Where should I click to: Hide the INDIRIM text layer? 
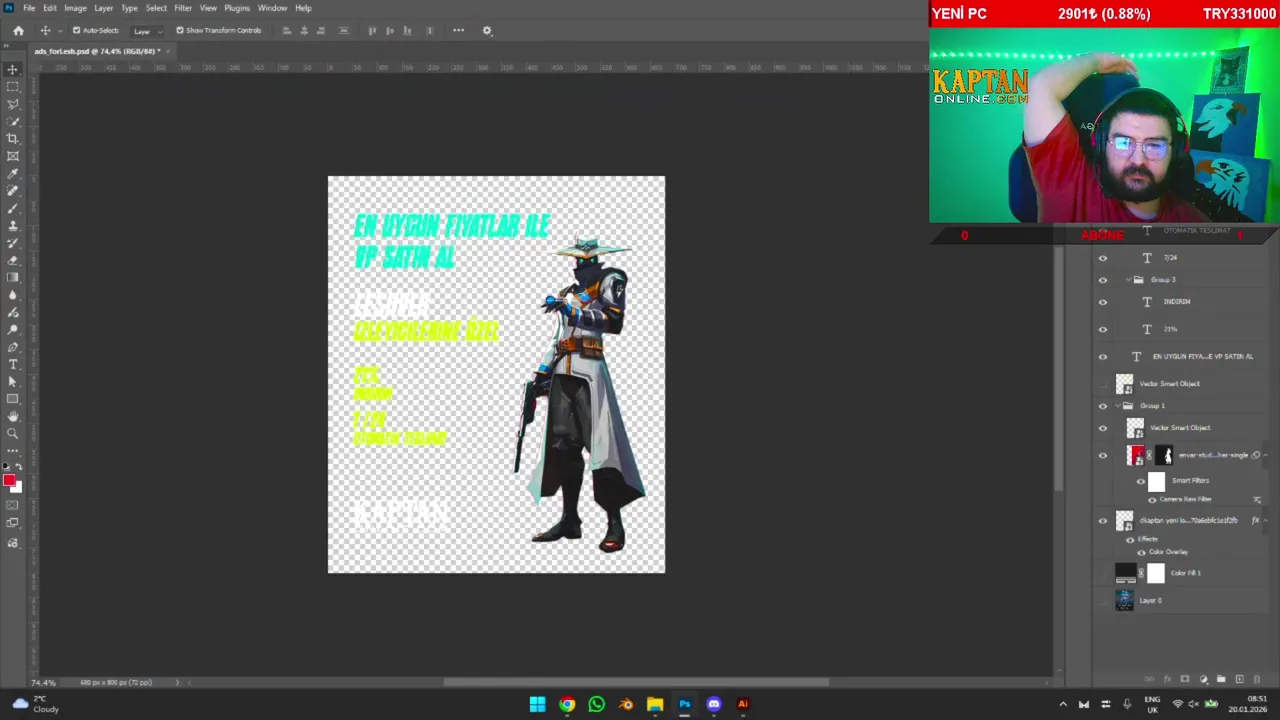coord(1103,302)
